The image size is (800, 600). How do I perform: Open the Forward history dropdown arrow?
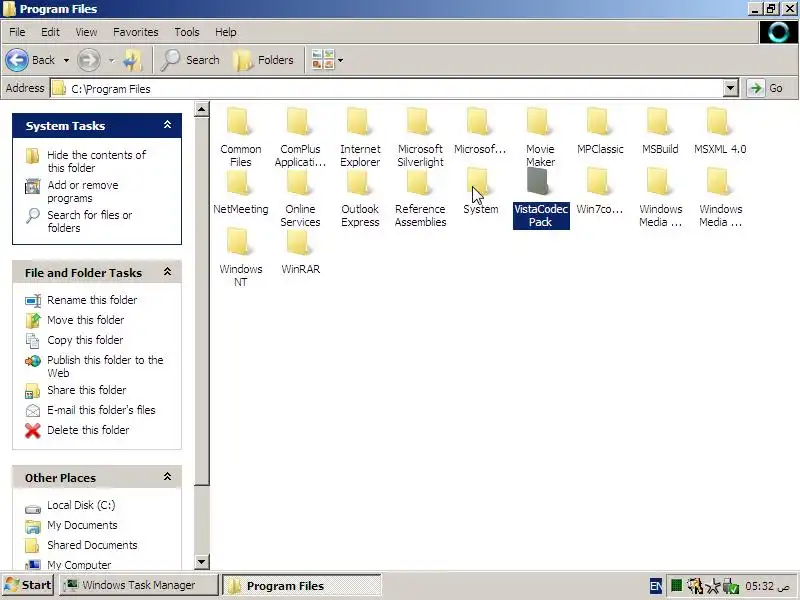click(111, 60)
